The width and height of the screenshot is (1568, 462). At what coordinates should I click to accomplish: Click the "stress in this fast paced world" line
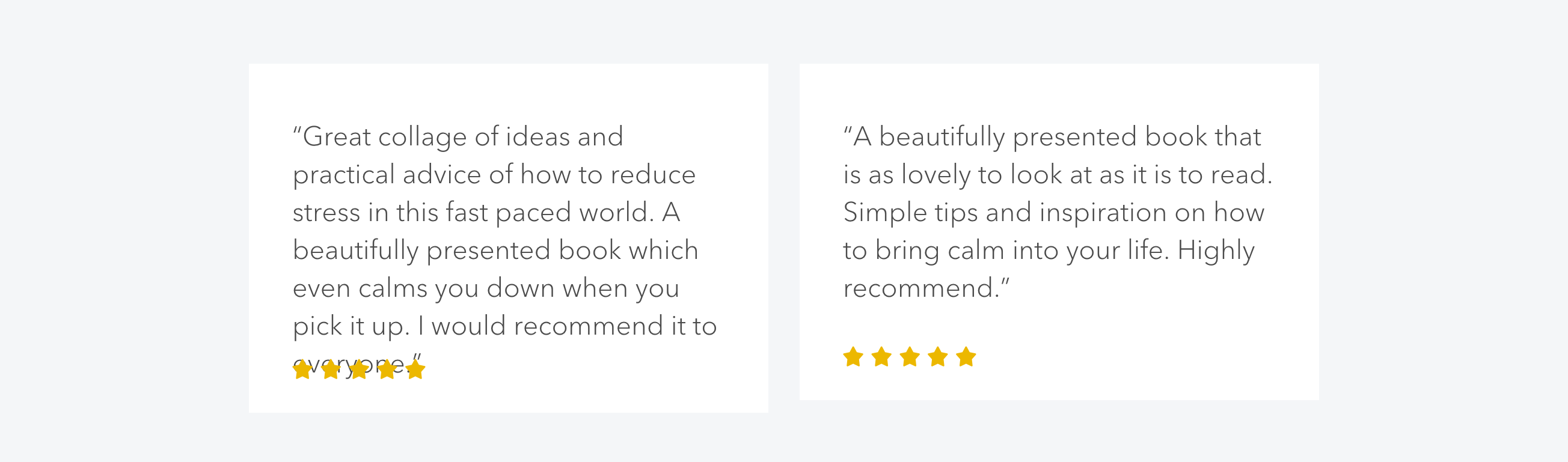point(486,213)
